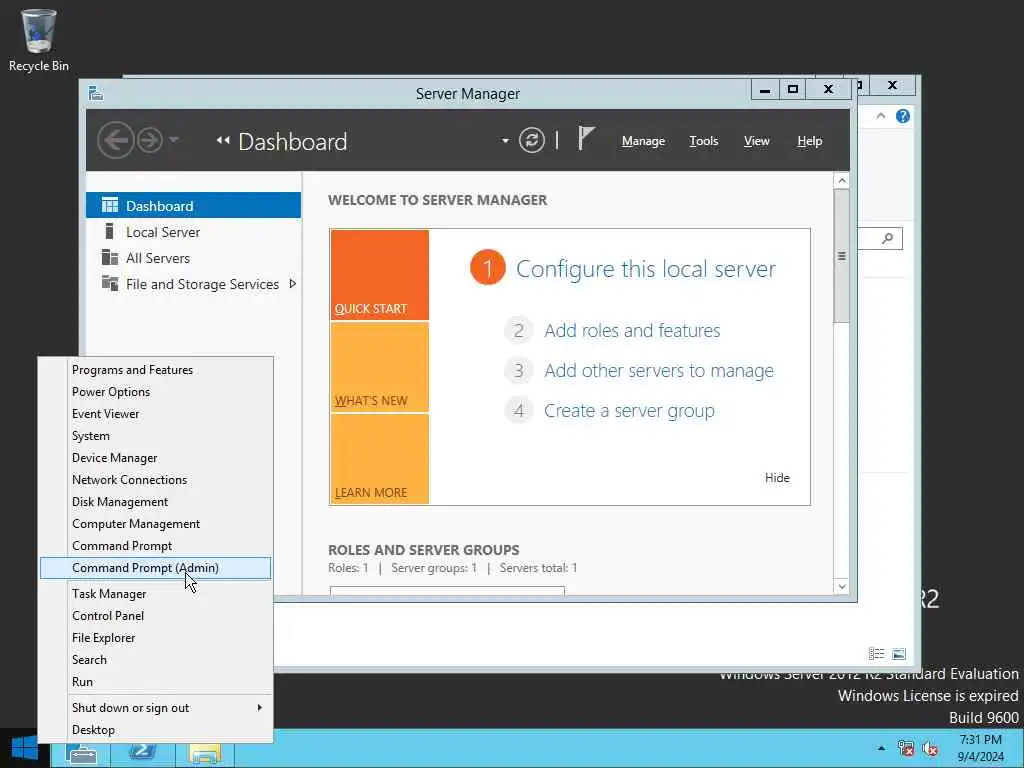Viewport: 1024px width, 768px height.
Task: Open File Explorer from the taskbar
Action: click(204, 752)
